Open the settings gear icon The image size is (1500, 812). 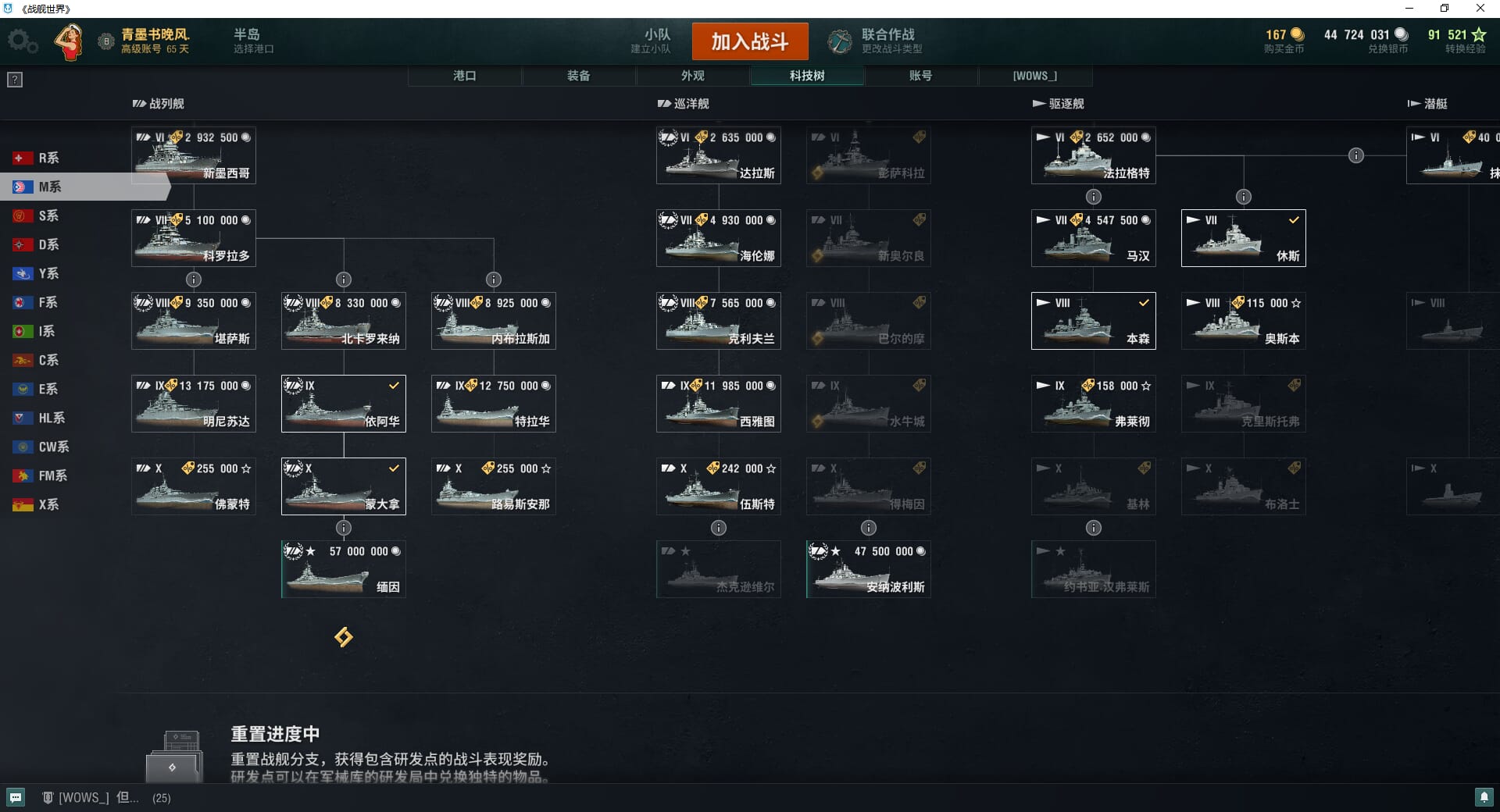(22, 41)
